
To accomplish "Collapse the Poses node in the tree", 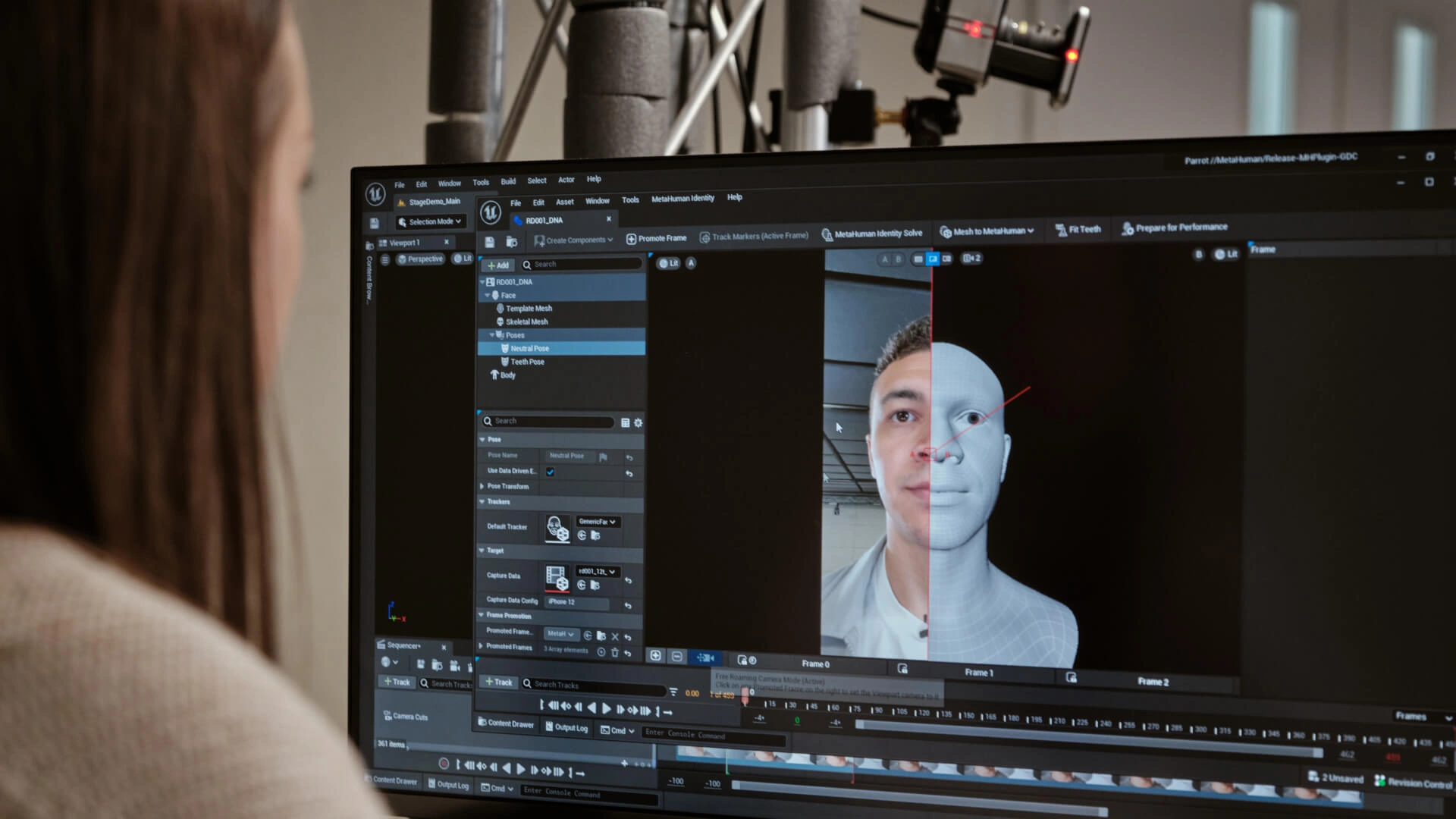I will click(491, 334).
